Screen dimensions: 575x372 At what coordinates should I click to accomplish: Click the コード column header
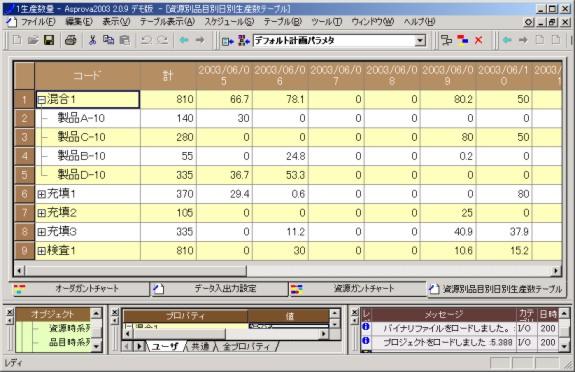[87, 76]
